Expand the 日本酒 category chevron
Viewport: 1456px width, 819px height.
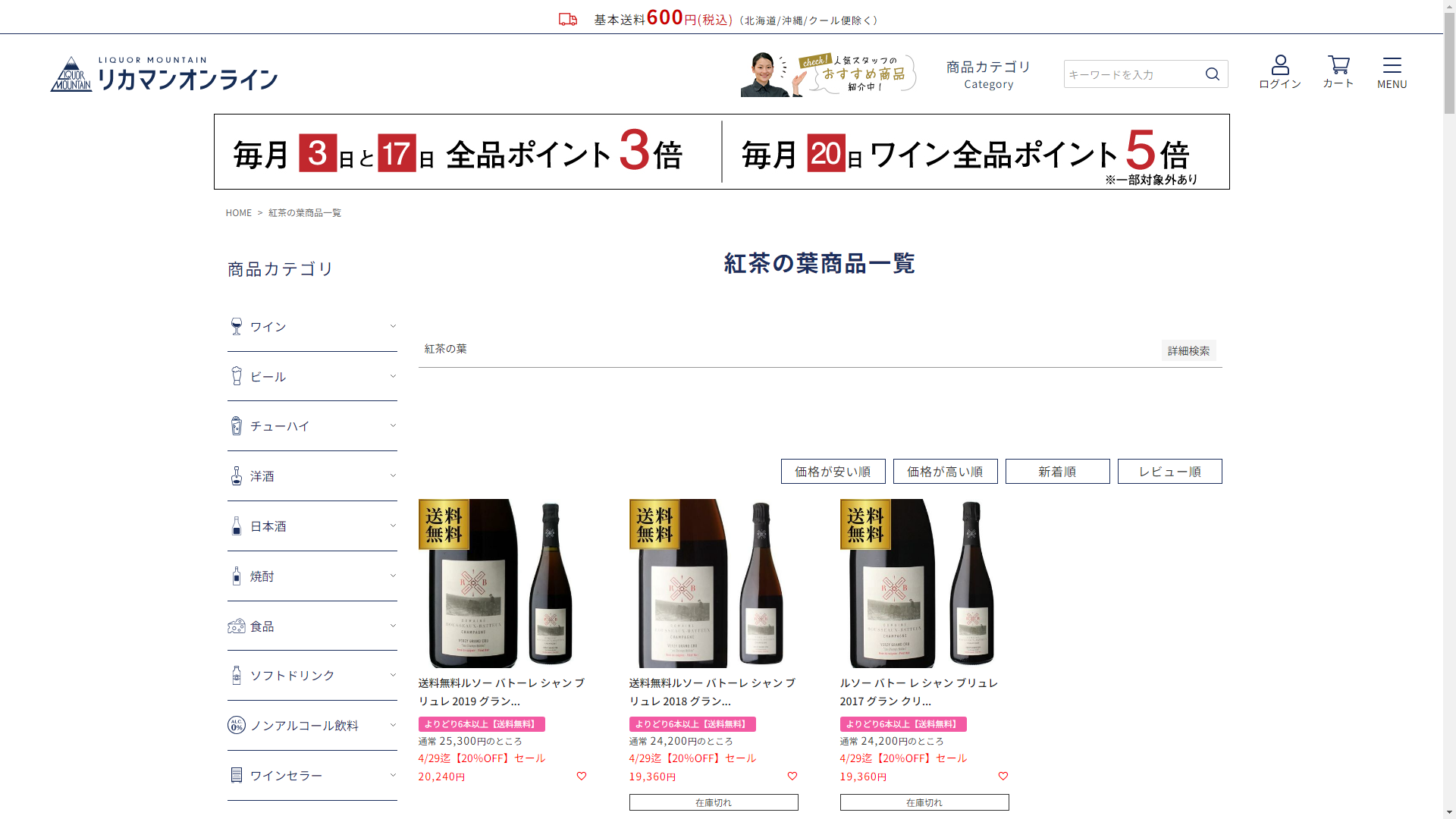(393, 526)
